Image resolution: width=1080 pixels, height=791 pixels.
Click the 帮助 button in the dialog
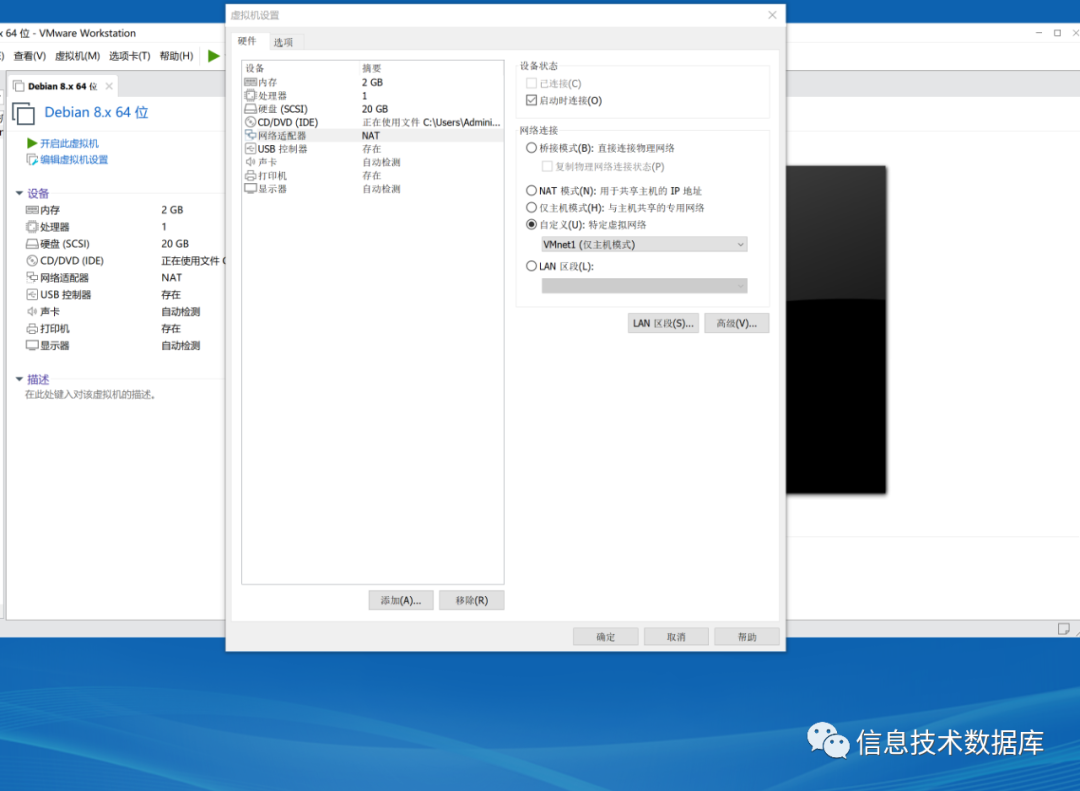[747, 637]
